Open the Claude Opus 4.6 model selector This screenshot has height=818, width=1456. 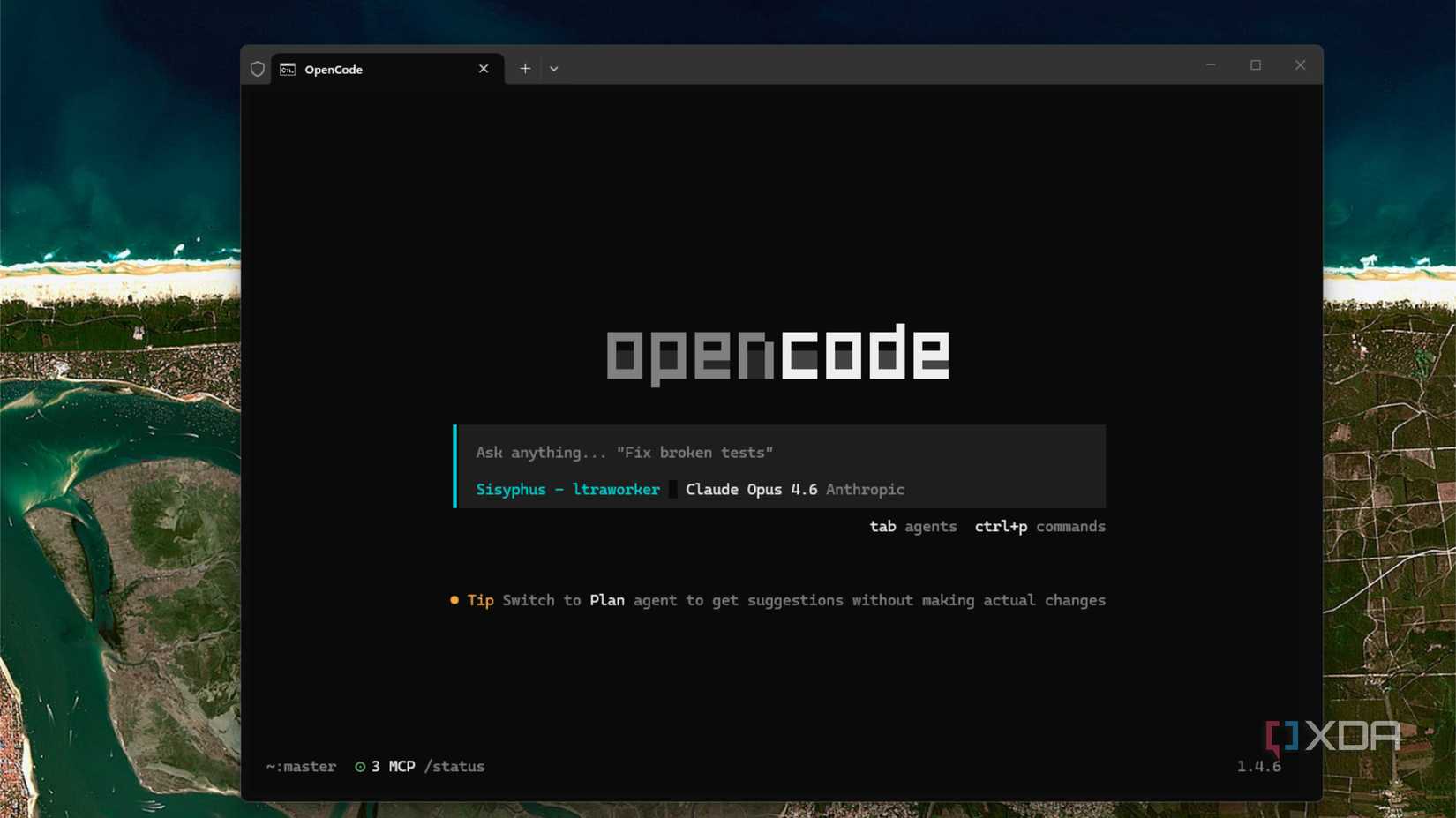751,489
